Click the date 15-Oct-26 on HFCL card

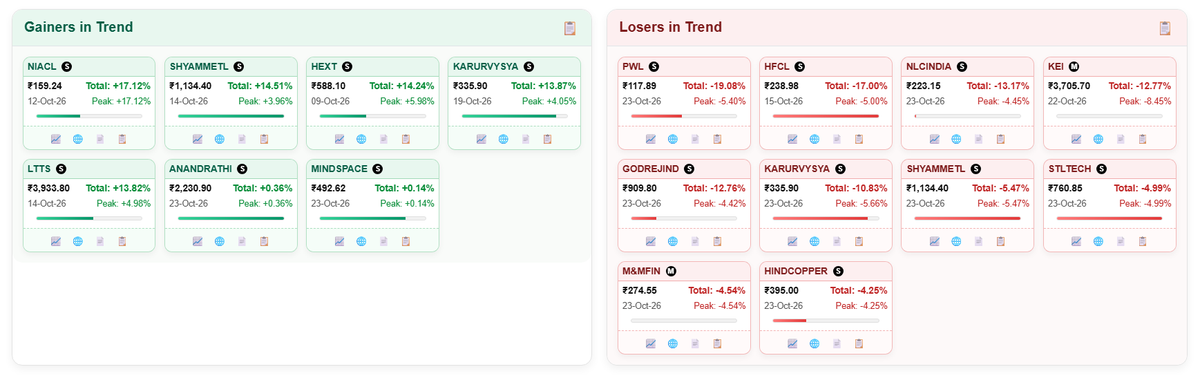click(783, 101)
